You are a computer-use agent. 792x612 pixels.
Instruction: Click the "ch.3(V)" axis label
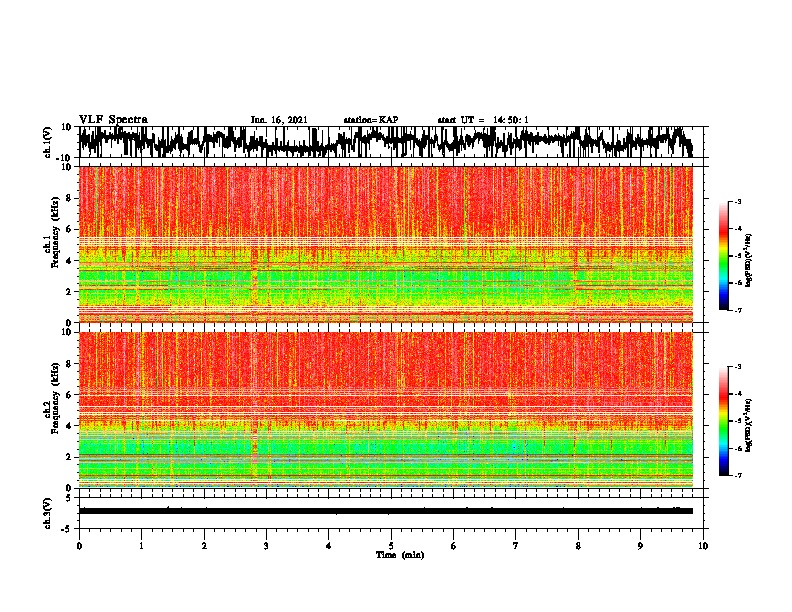(x=48, y=513)
